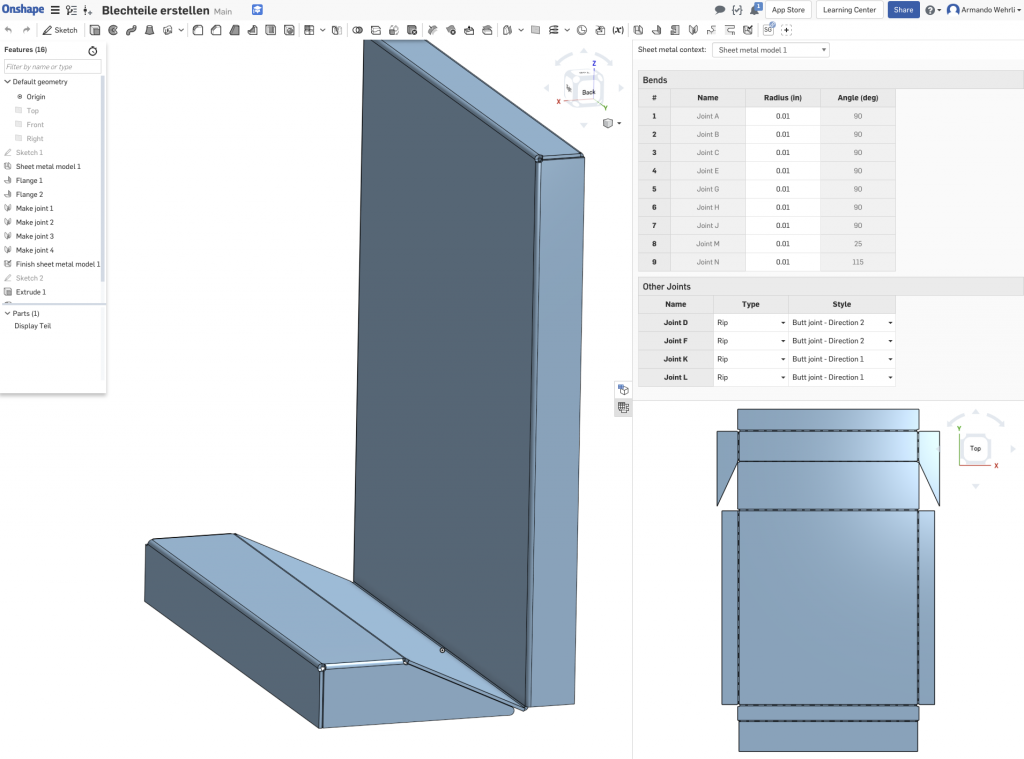Viewport: 1024px width, 759px height.
Task: Open the main hamburger menu
Action: pyautogui.click(x=55, y=10)
